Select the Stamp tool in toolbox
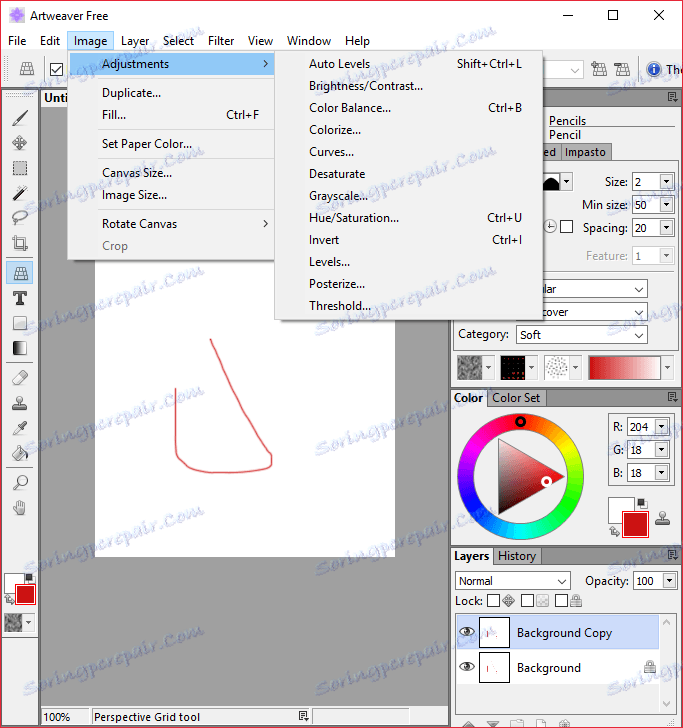Image resolution: width=683 pixels, height=728 pixels. click(x=20, y=403)
